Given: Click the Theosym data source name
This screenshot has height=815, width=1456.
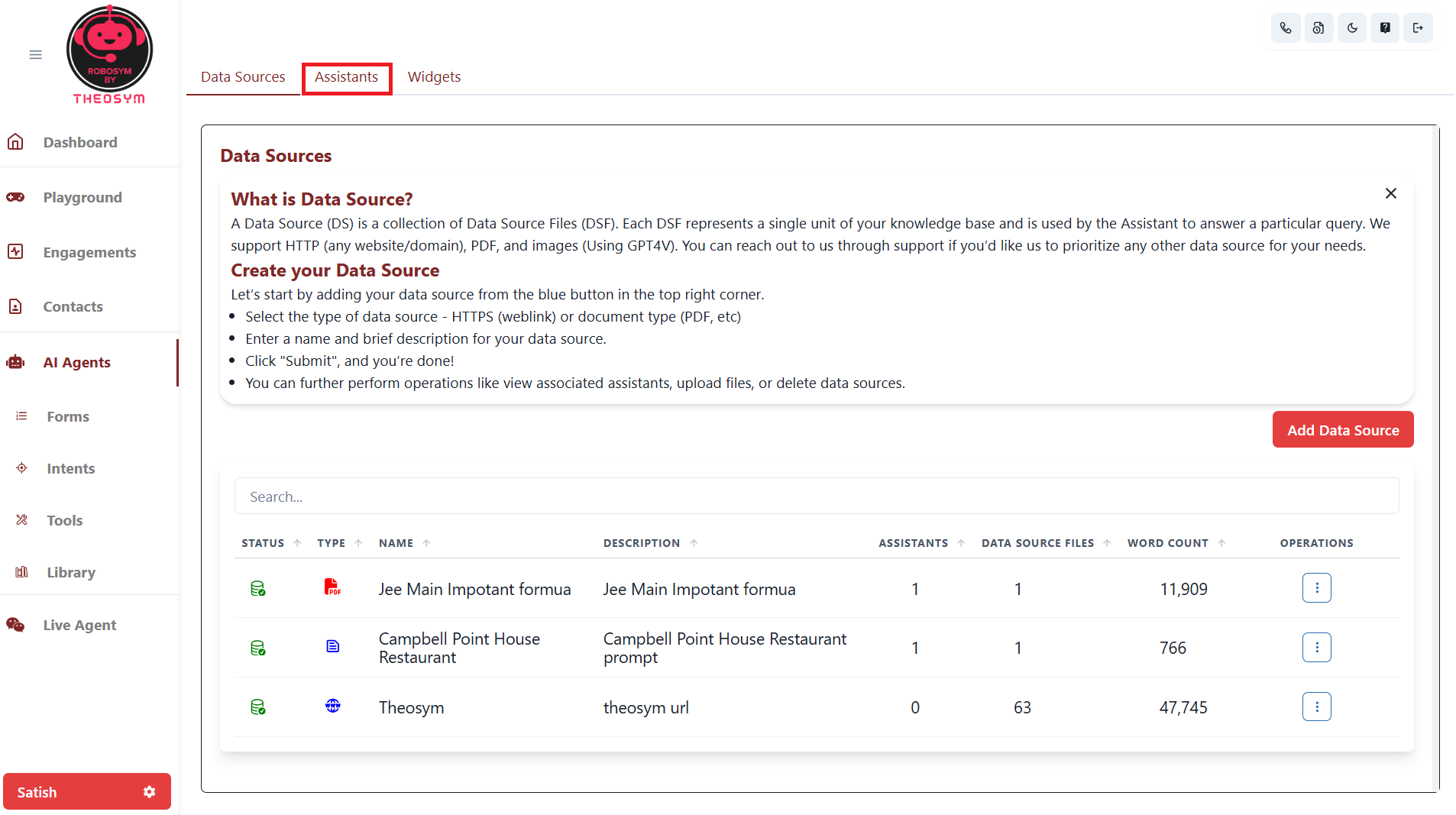Looking at the screenshot, I should tap(411, 708).
